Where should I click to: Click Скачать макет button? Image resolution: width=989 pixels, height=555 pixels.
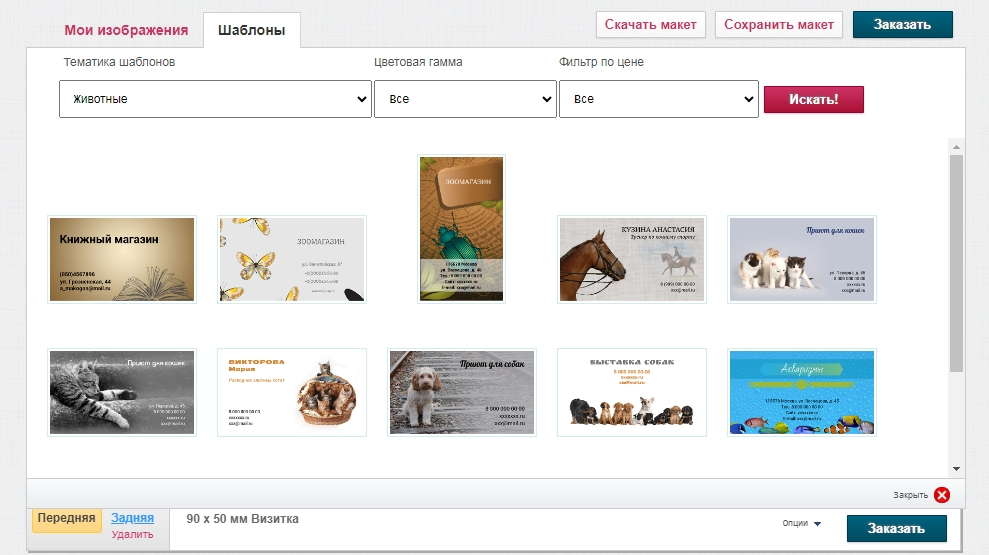click(651, 24)
